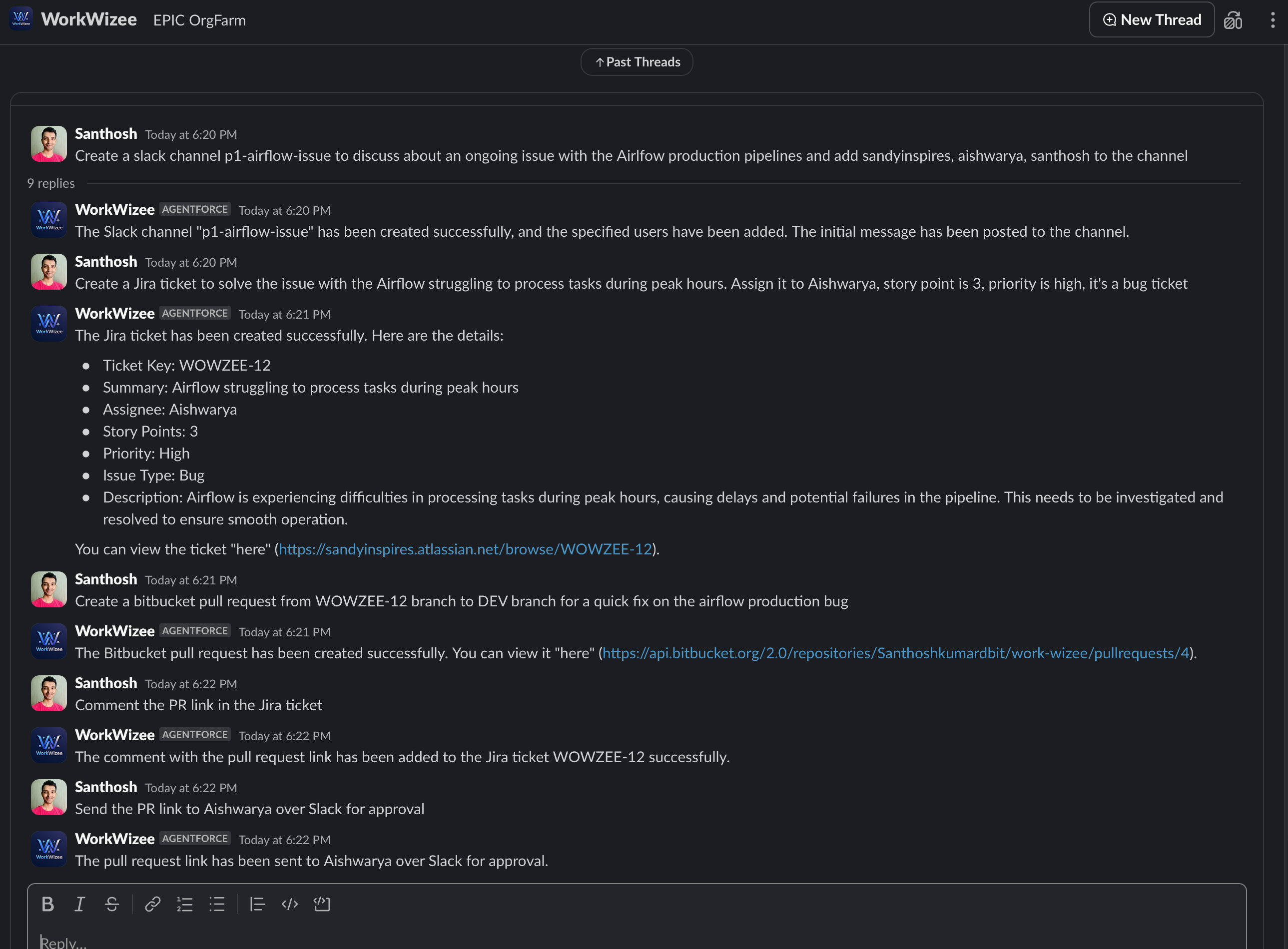This screenshot has height=949, width=1288.
Task: Insert a blockquote
Action: 257,904
